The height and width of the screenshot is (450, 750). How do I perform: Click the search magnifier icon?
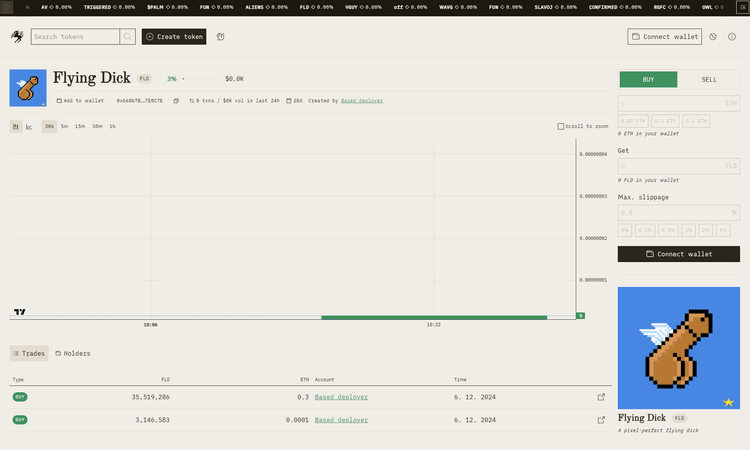[x=128, y=37]
